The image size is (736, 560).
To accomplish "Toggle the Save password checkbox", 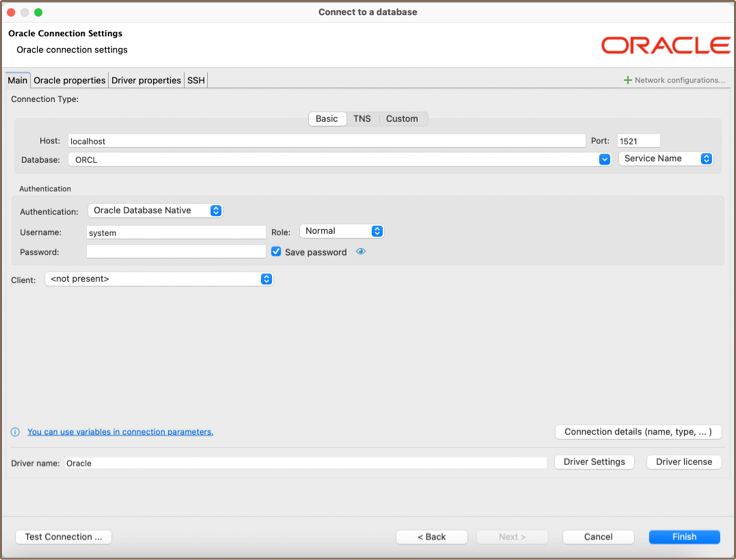I will [x=277, y=252].
